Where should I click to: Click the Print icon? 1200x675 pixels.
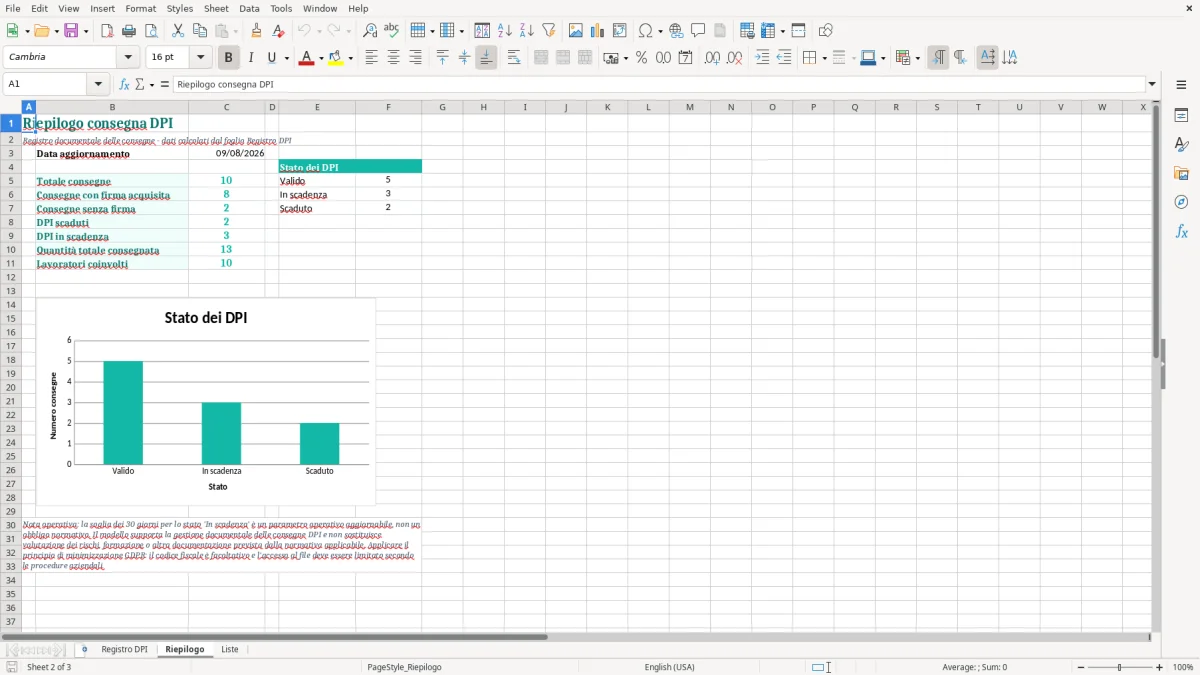tap(129, 31)
